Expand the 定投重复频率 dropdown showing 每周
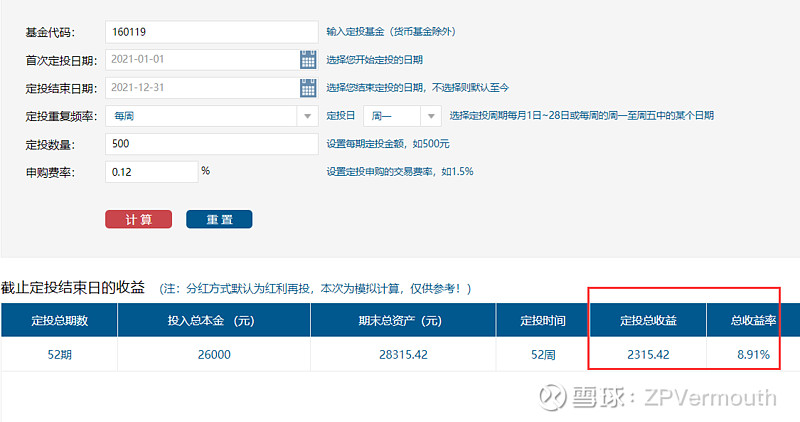800x422 pixels. tap(308, 116)
